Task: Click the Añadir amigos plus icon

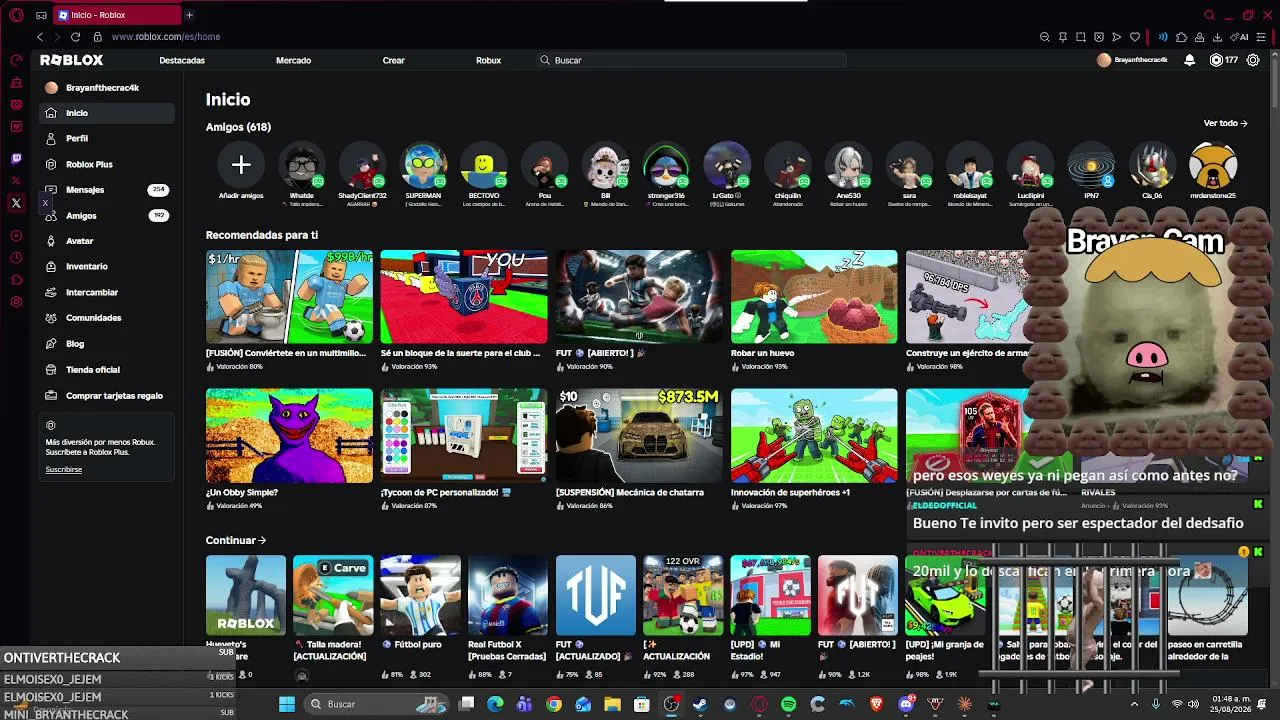Action: [x=241, y=165]
